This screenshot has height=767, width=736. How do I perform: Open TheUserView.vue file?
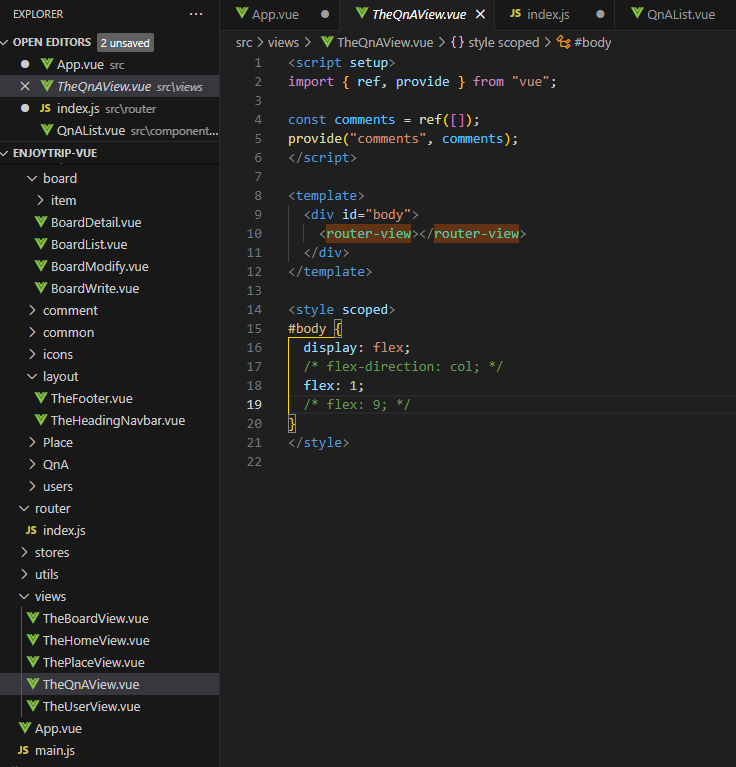pos(110,707)
